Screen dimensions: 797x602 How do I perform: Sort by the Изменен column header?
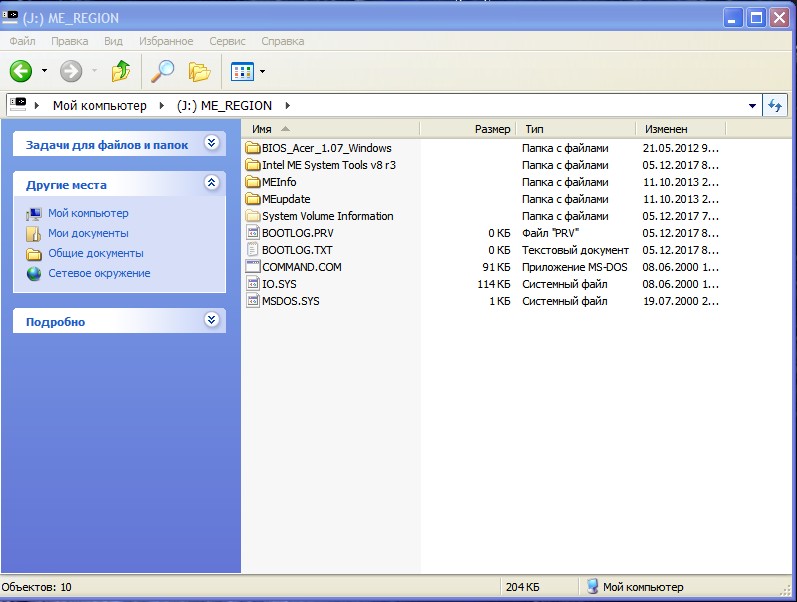(x=681, y=129)
